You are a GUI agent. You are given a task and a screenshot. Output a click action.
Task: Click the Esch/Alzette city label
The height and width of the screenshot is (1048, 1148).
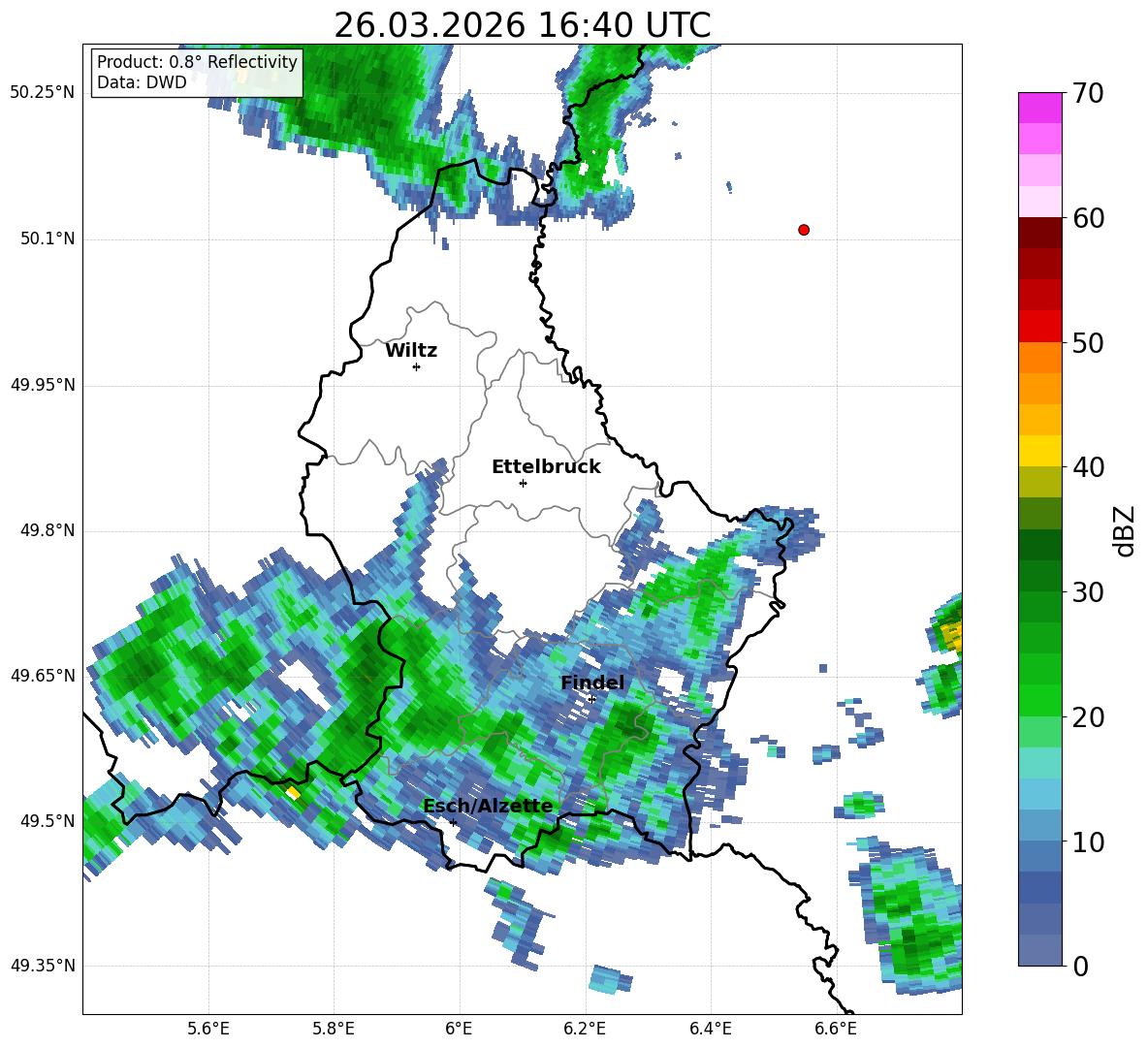[488, 806]
